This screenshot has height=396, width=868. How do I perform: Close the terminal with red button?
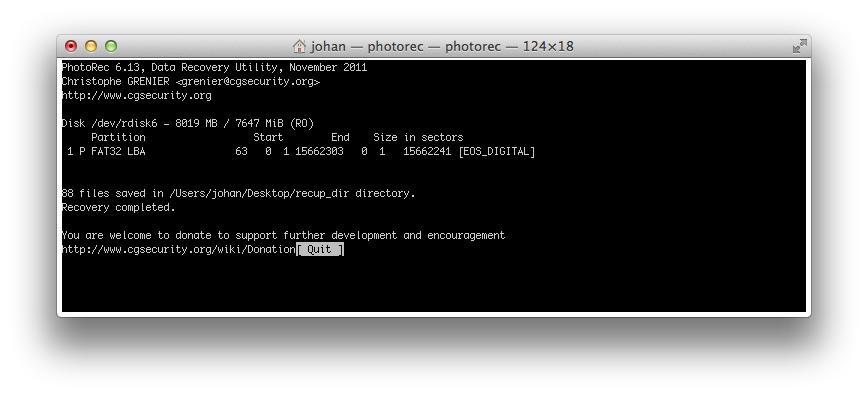71,46
